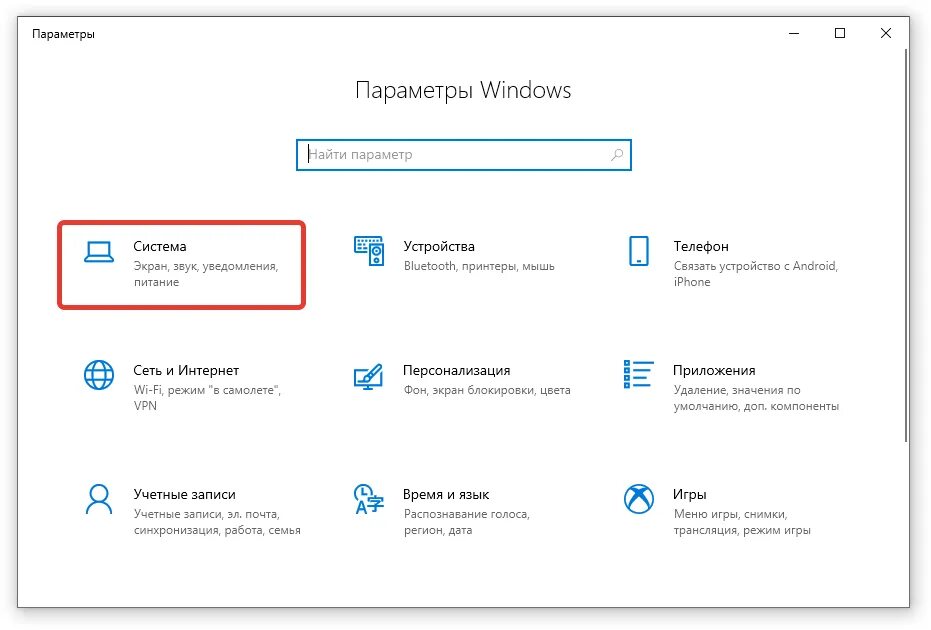The image size is (931, 630).
Task: Click the Параметры window title text
Action: [x=64, y=34]
